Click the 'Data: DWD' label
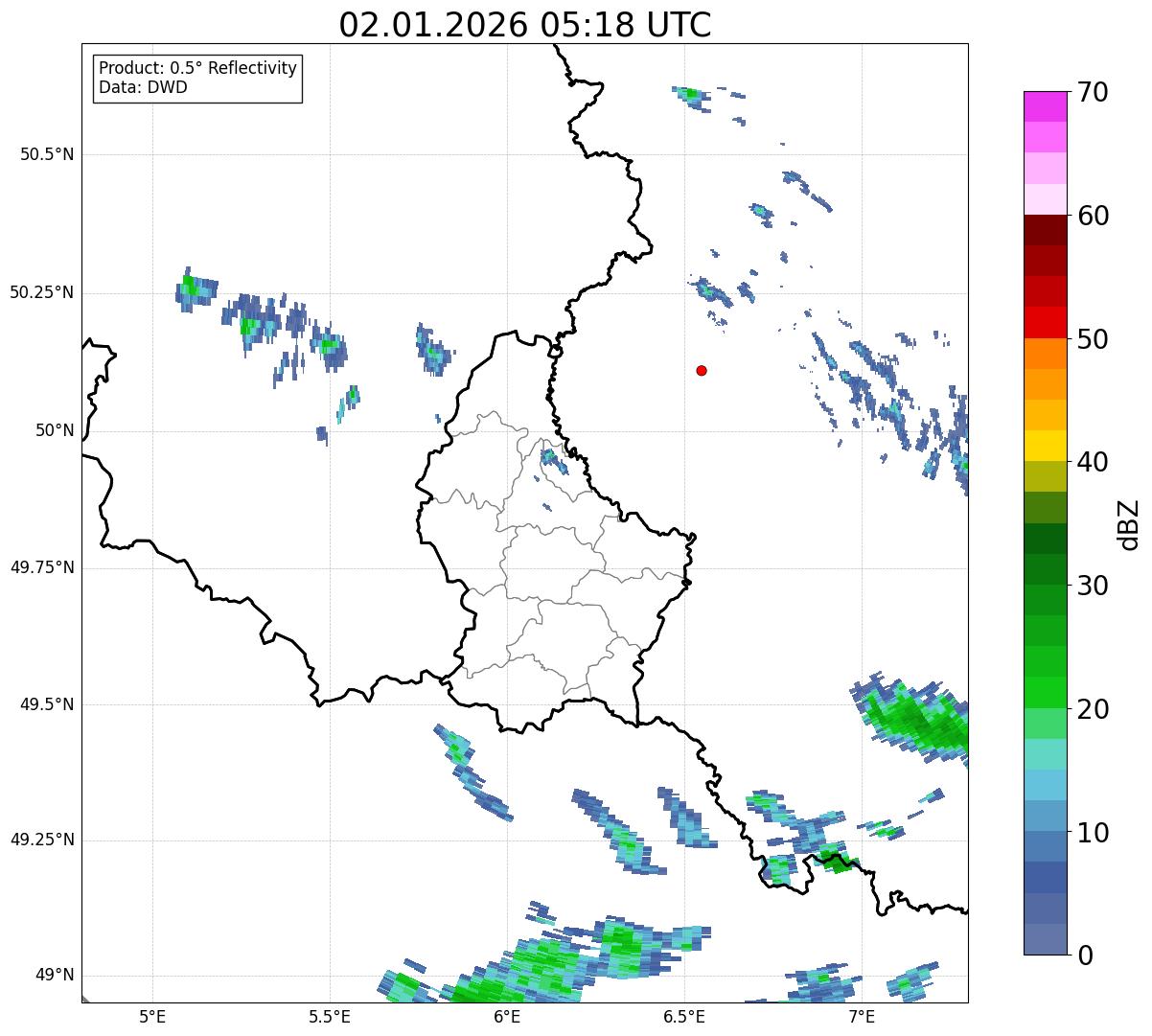This screenshot has width=1152, height=1036. pos(144,87)
